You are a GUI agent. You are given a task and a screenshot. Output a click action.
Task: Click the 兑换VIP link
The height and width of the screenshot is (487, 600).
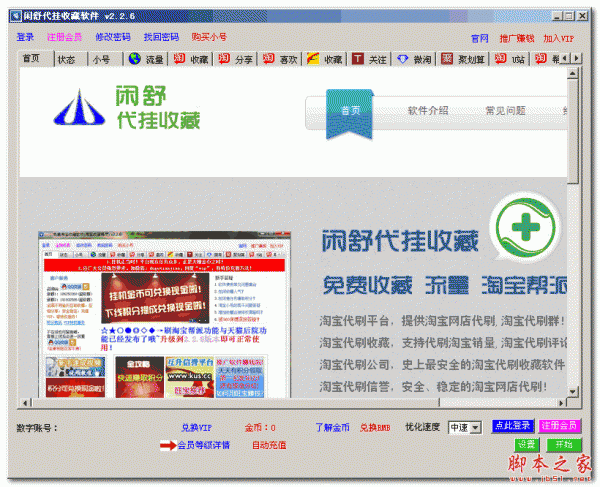click(197, 428)
